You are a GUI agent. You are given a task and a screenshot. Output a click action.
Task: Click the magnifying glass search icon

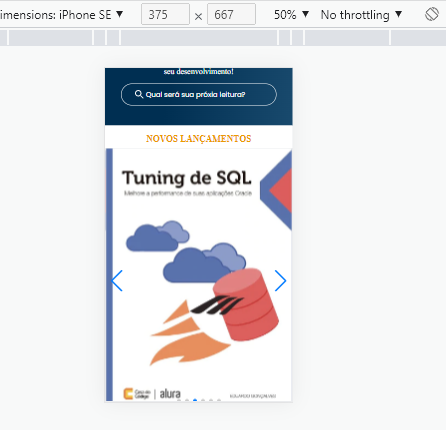(139, 94)
